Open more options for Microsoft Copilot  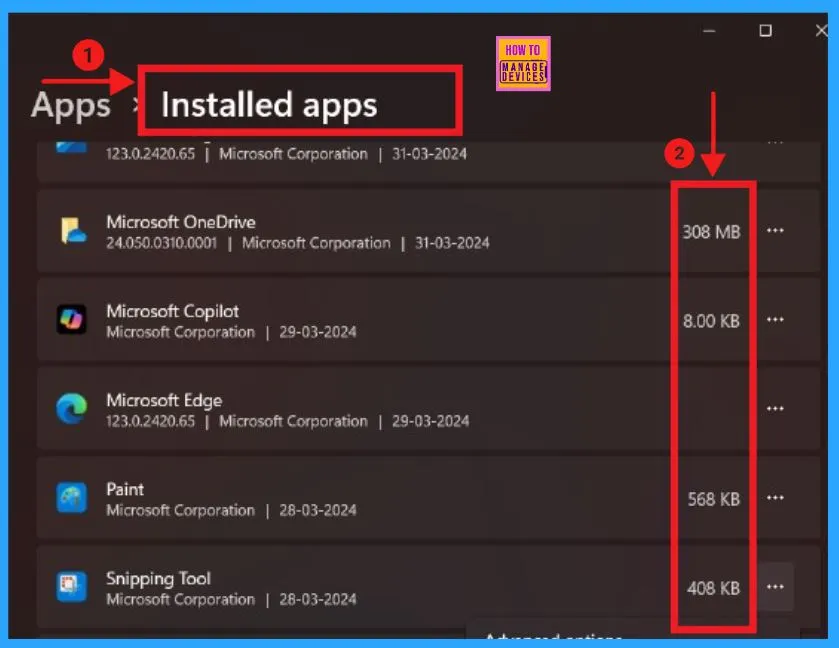pyautogui.click(x=775, y=319)
